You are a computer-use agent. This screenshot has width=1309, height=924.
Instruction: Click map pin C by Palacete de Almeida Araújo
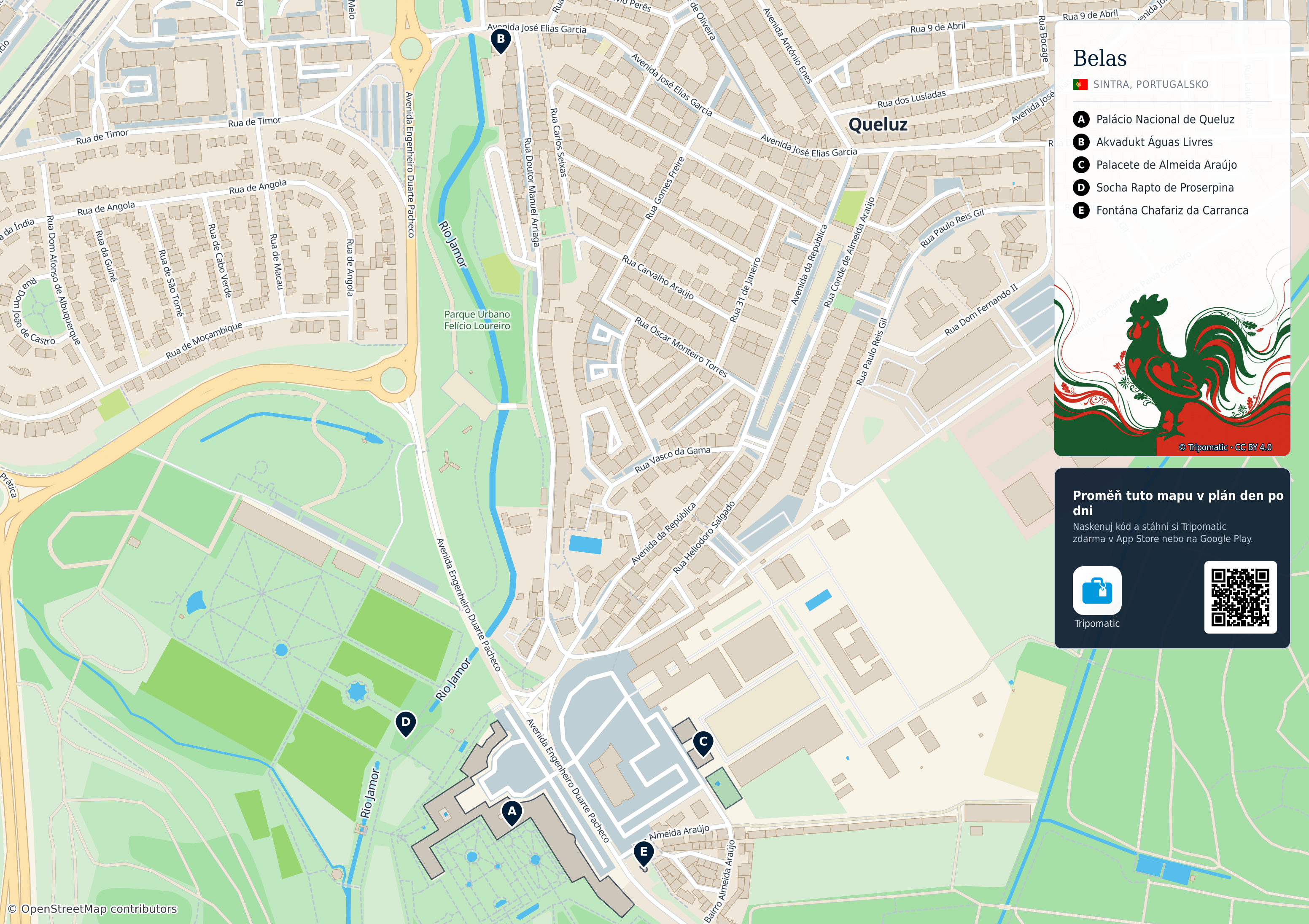click(x=703, y=743)
